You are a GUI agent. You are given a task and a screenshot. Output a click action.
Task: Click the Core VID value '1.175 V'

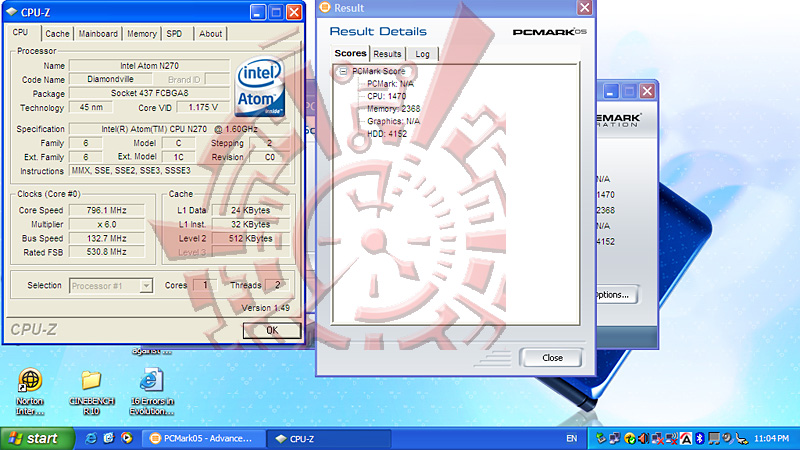pos(203,107)
